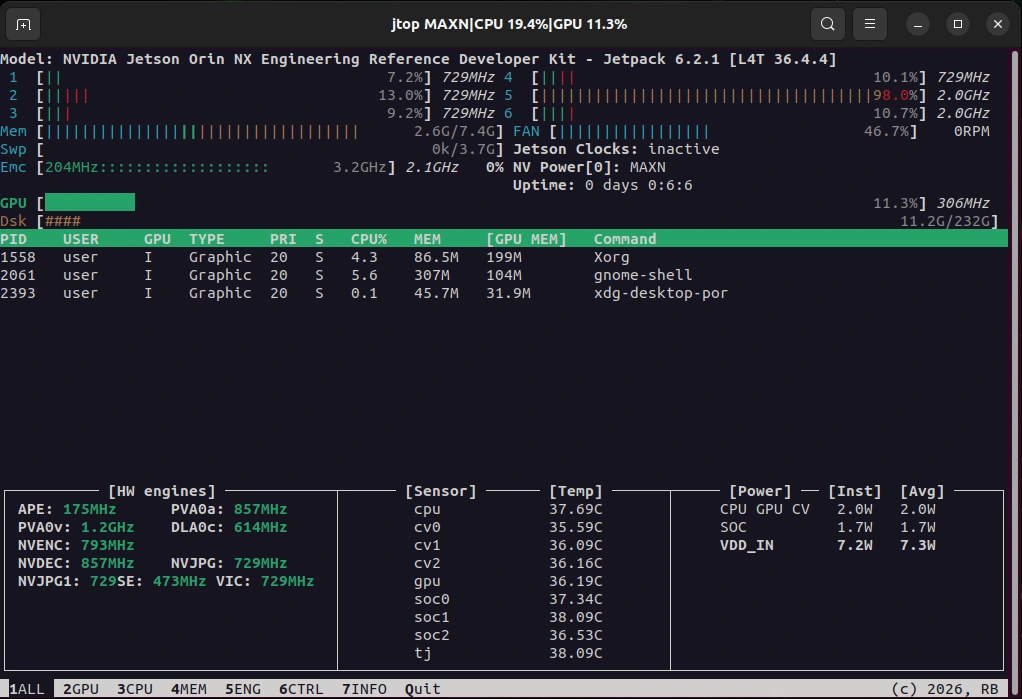1022x699 pixels.
Task: Click the VDD_IN power row
Action: [828, 545]
